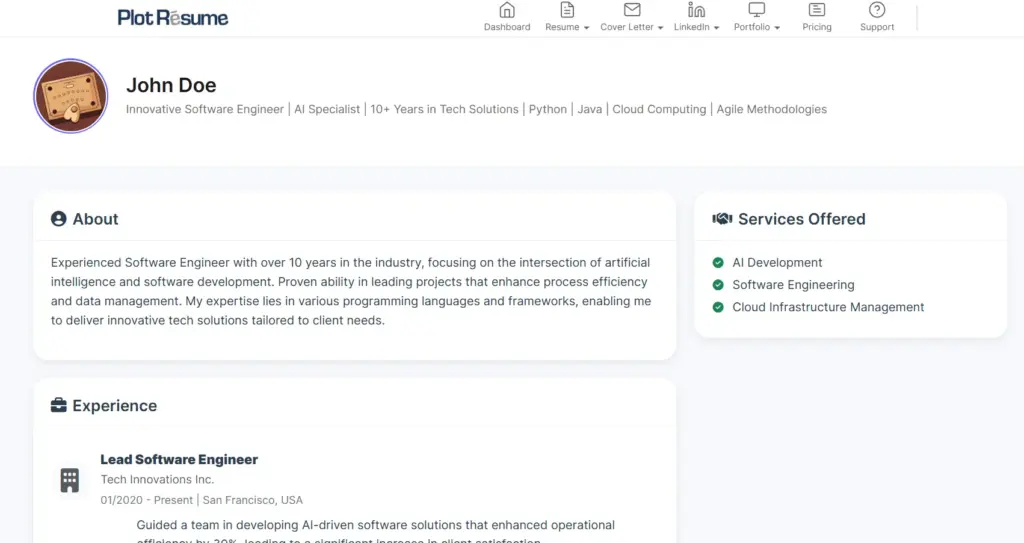Click the Experience section heading

[x=114, y=406]
